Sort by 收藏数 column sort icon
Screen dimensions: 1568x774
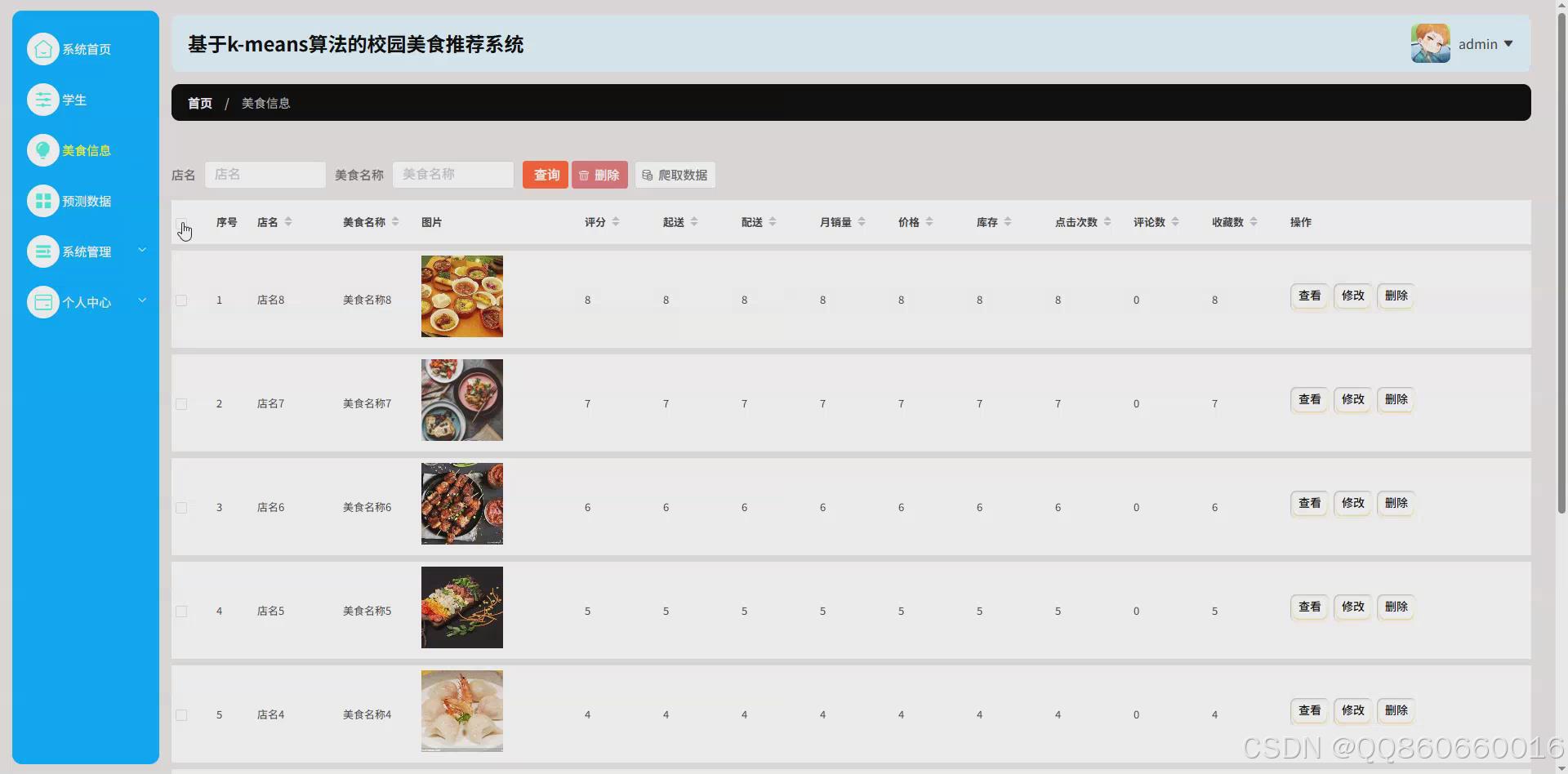point(1254,222)
